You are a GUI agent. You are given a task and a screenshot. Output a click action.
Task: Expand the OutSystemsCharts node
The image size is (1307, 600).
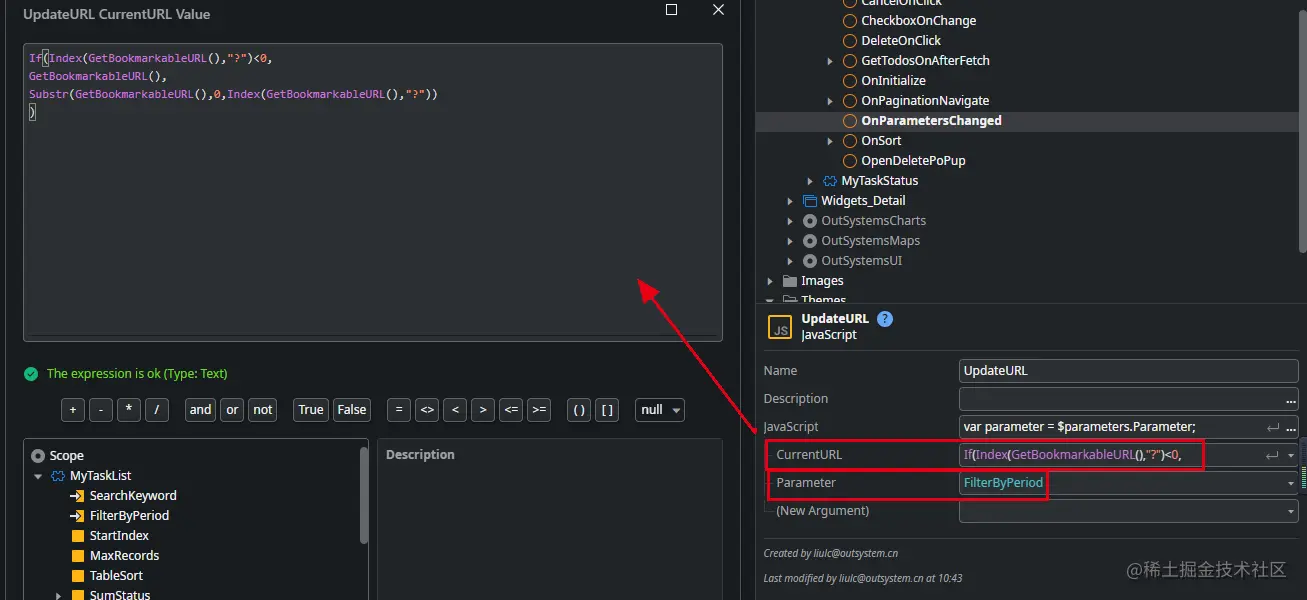[790, 221]
